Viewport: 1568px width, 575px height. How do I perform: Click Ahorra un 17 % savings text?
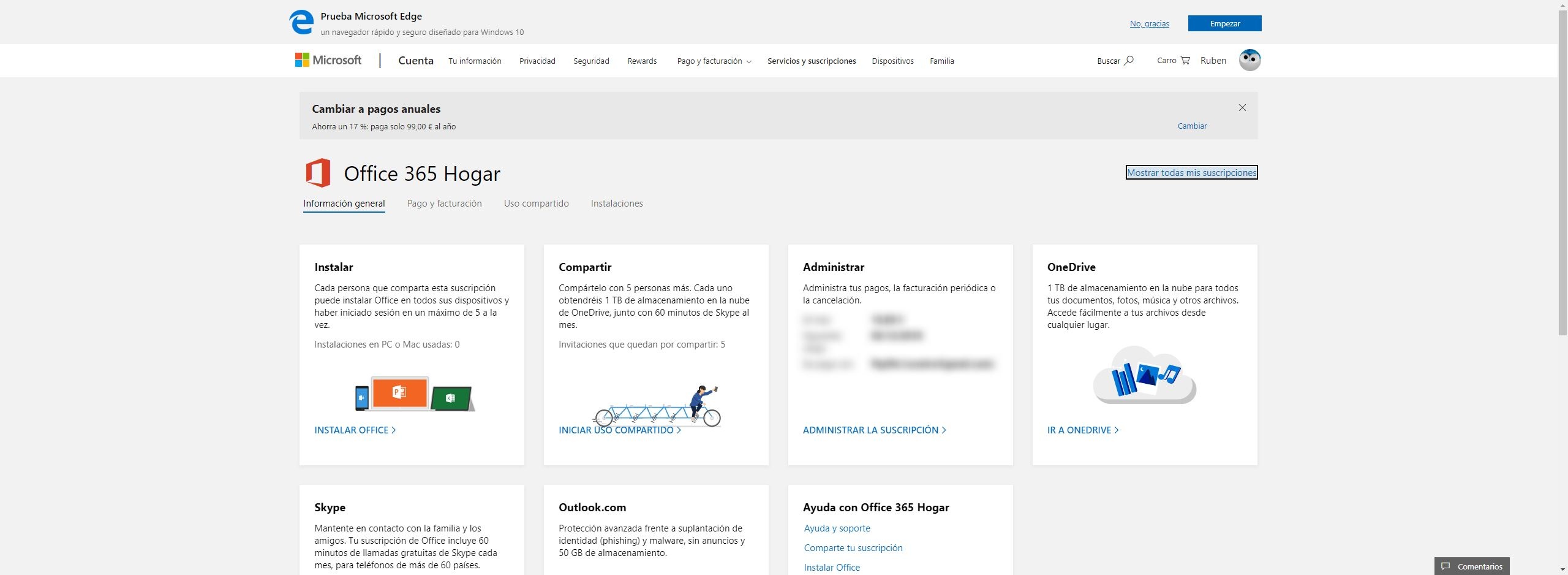tap(384, 127)
